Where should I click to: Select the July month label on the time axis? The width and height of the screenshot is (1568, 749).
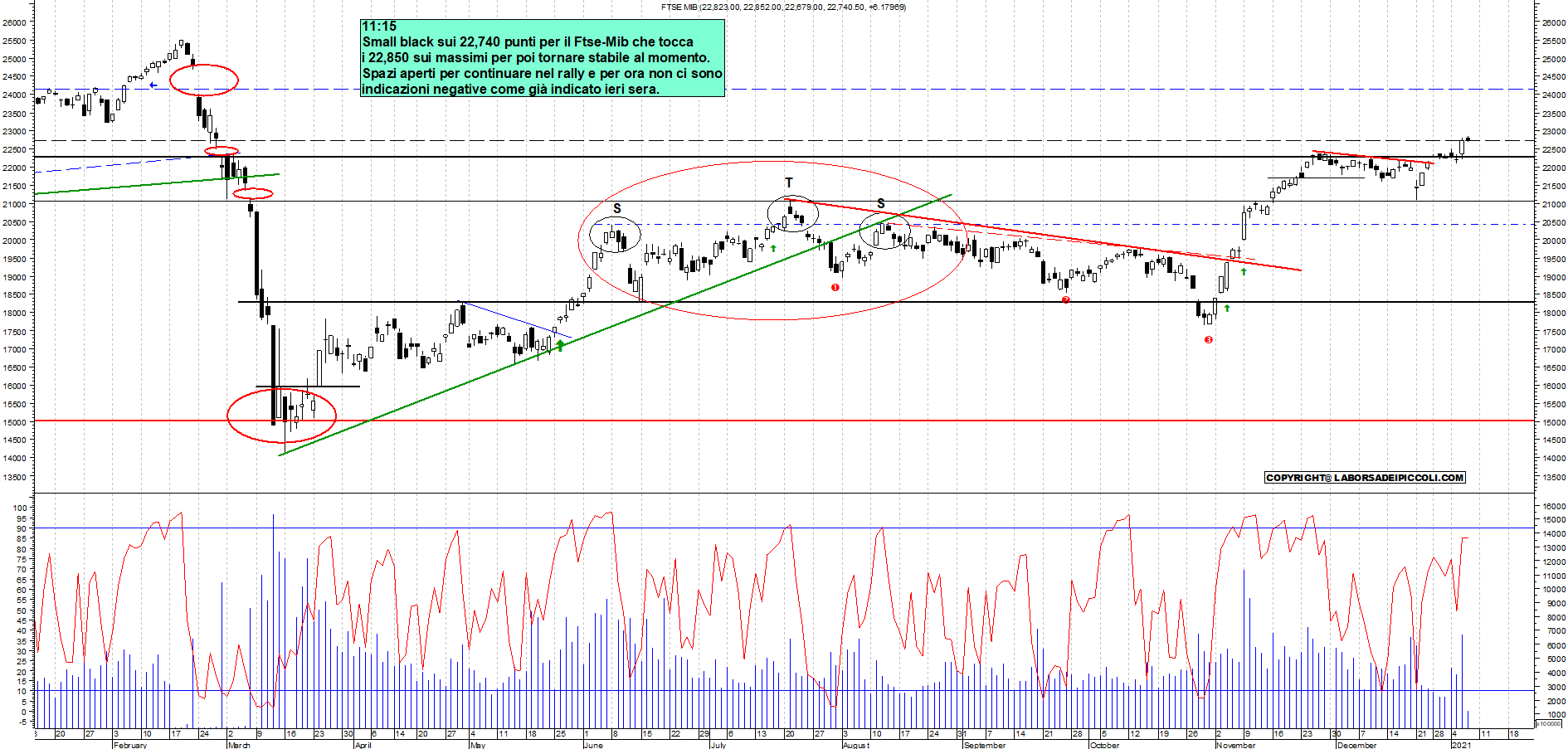[718, 745]
